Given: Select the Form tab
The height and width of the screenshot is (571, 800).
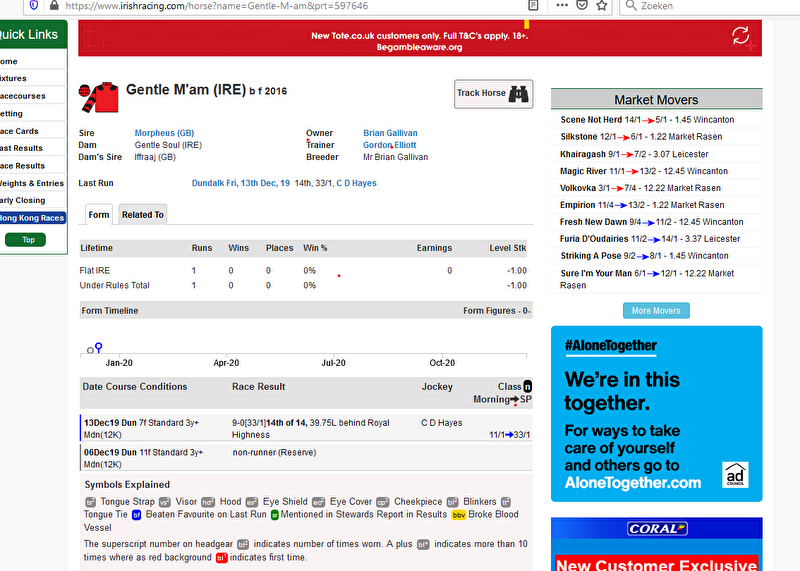Looking at the screenshot, I should pos(98,214).
